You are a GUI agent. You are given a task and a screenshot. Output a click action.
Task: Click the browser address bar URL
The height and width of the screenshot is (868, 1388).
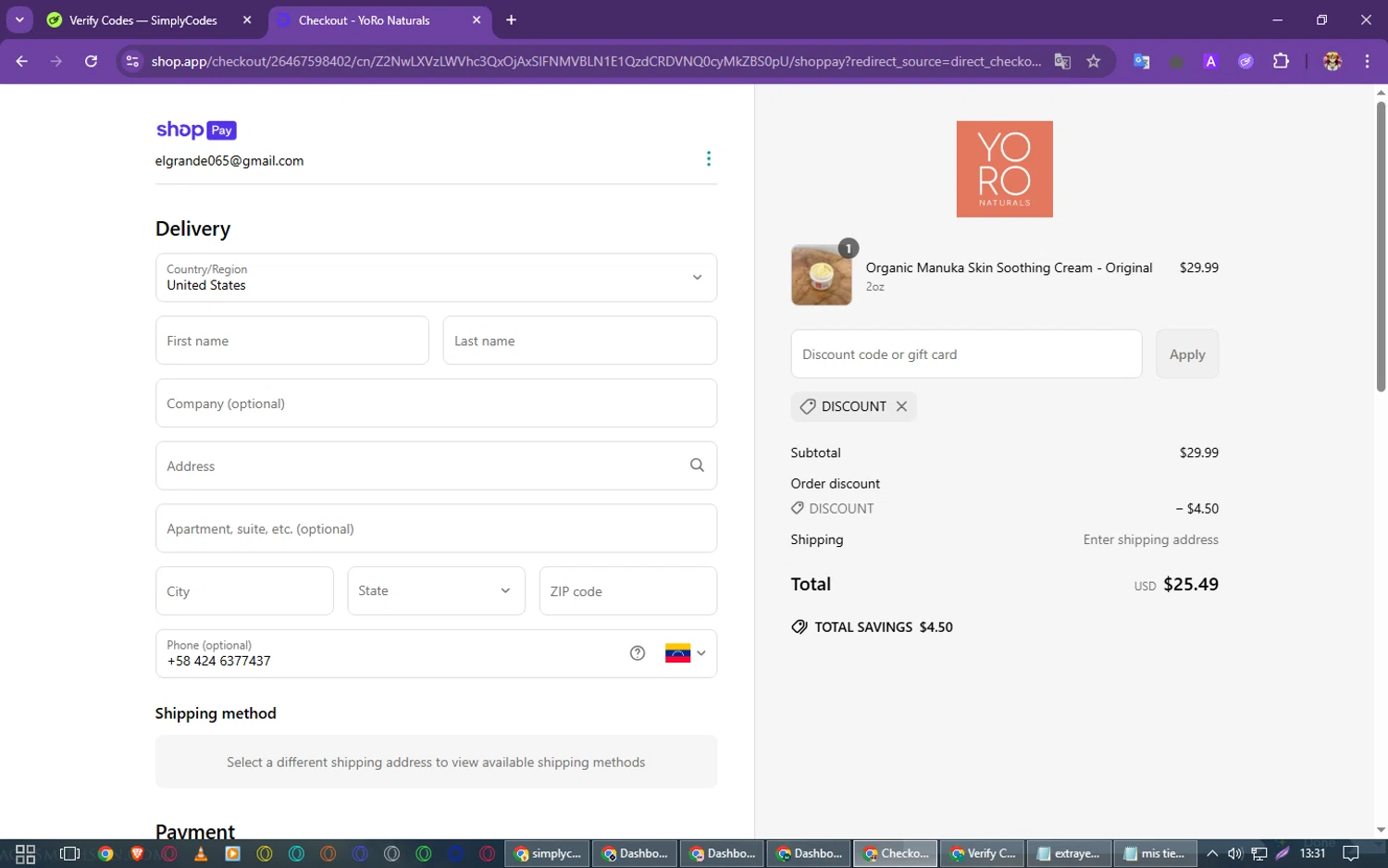pos(596,61)
